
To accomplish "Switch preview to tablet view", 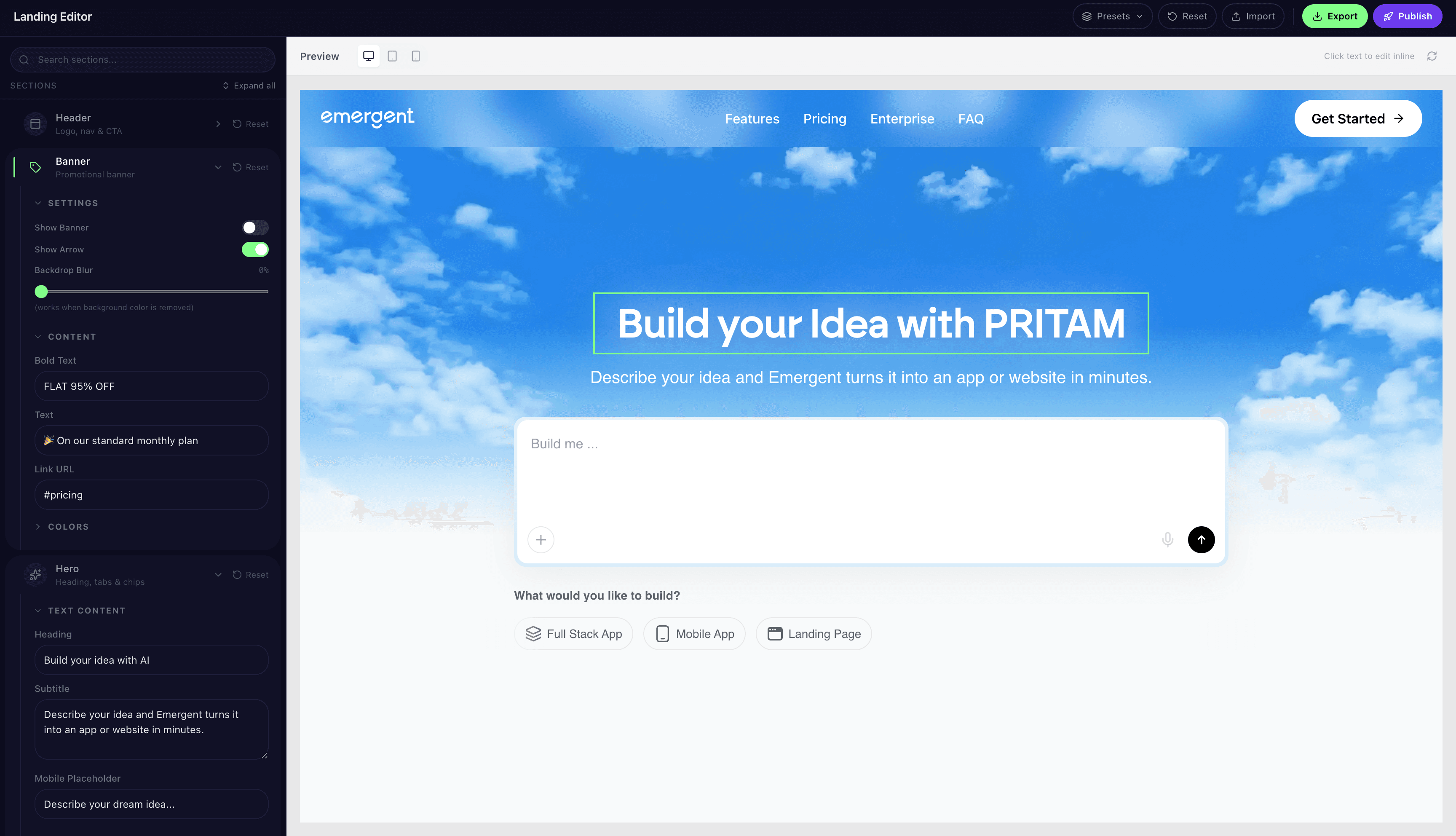I will pyautogui.click(x=393, y=56).
